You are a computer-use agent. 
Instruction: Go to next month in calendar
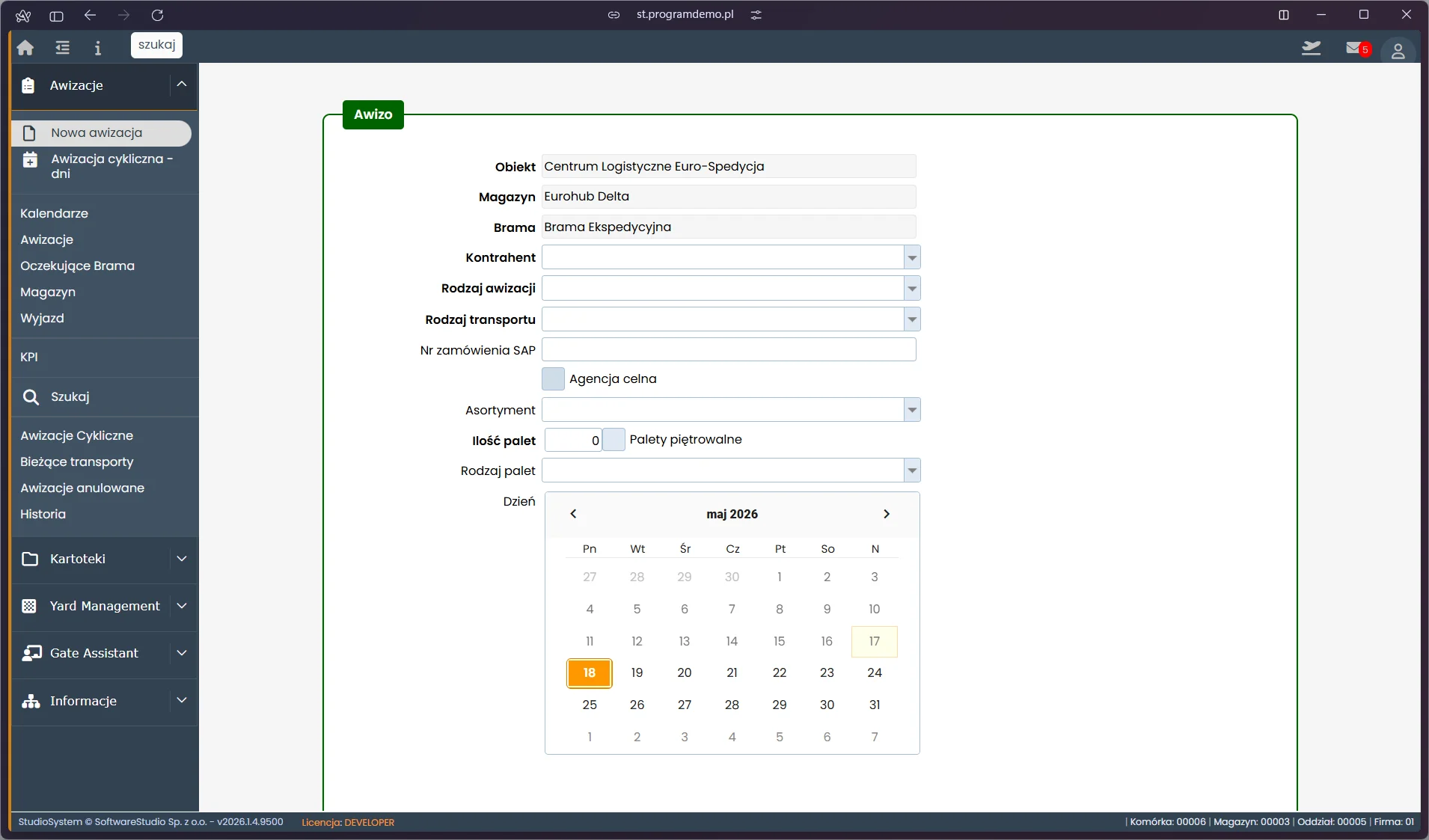887,514
